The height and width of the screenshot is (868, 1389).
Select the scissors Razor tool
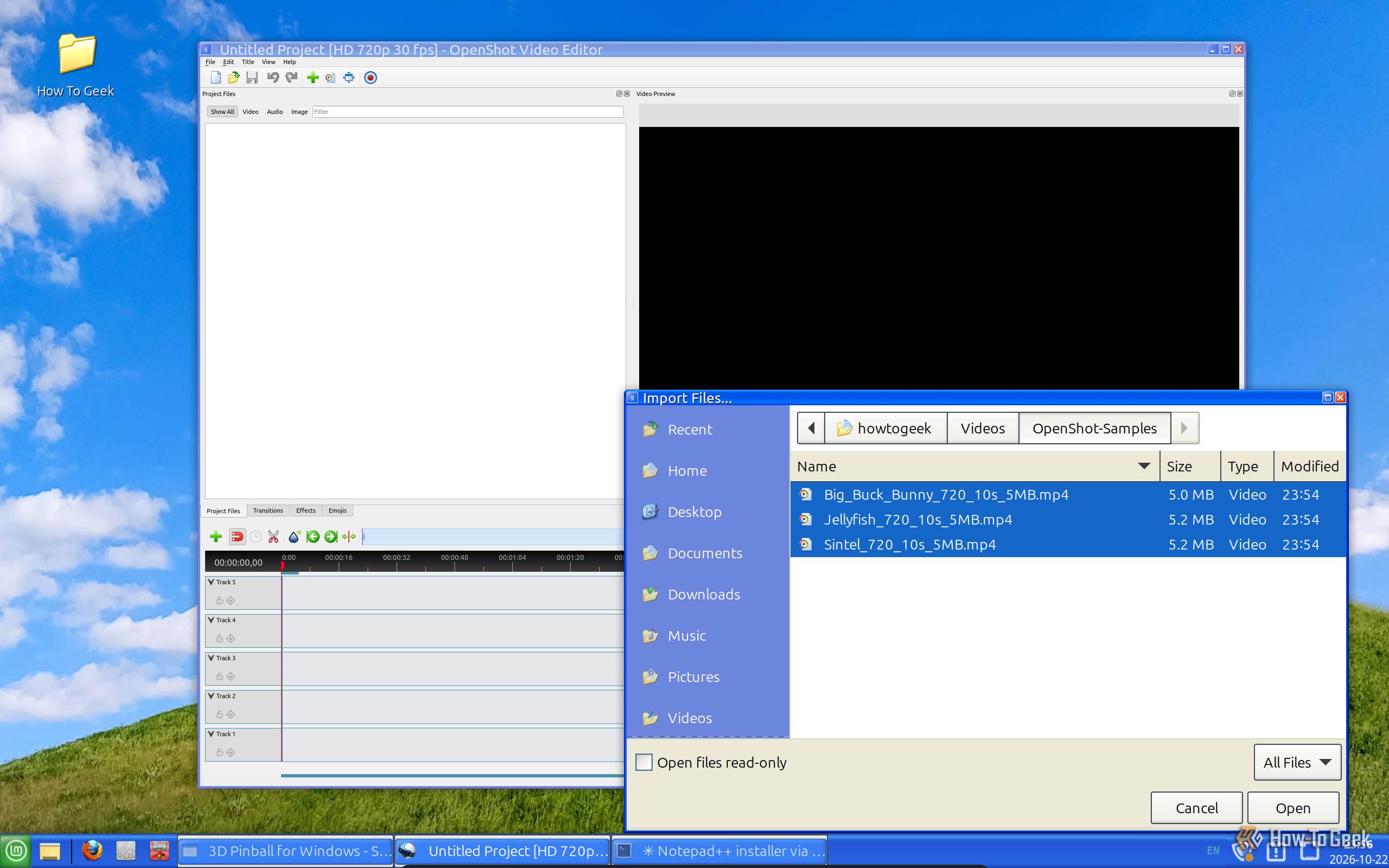[x=273, y=537]
